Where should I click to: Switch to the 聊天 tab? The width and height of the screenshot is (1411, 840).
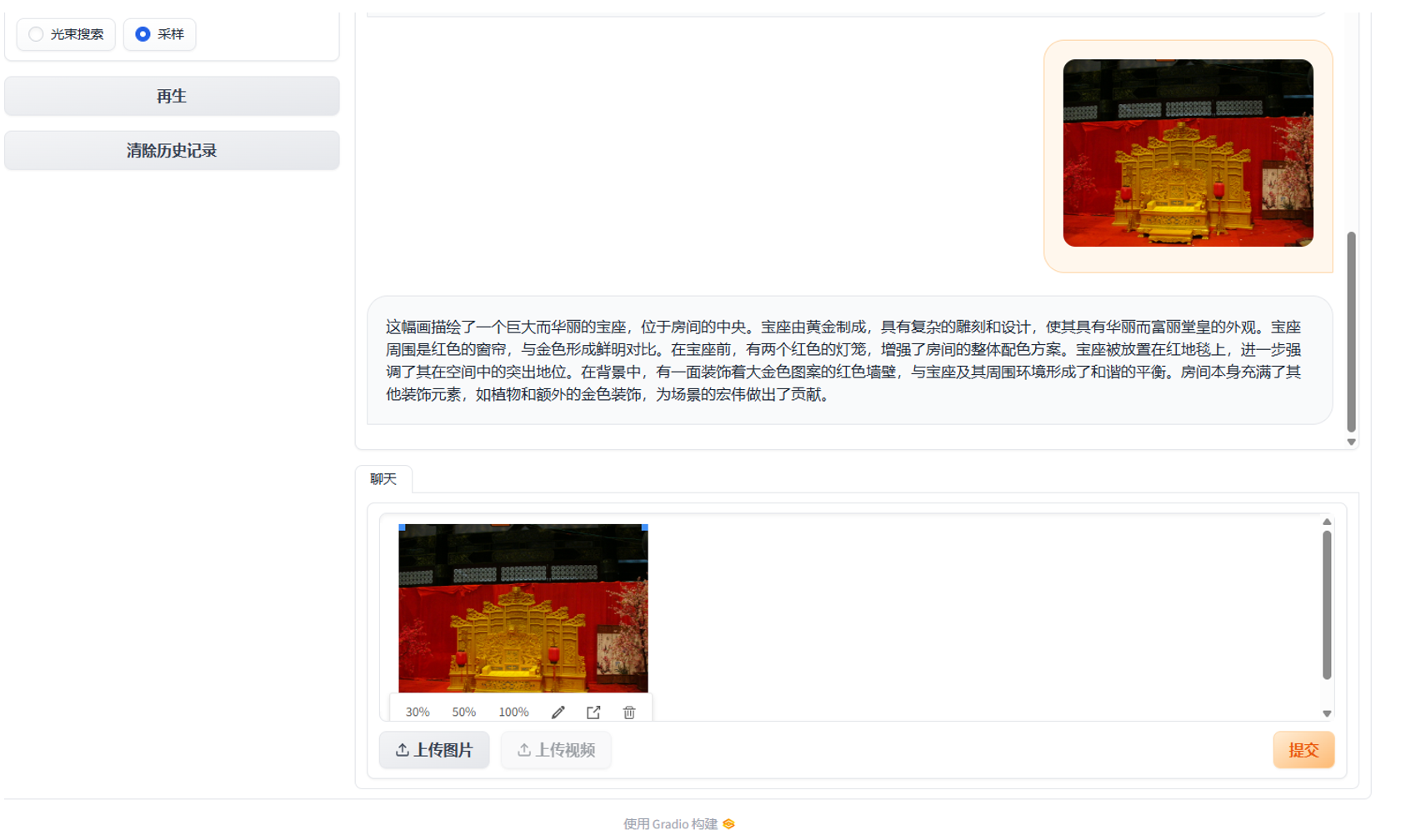click(383, 479)
